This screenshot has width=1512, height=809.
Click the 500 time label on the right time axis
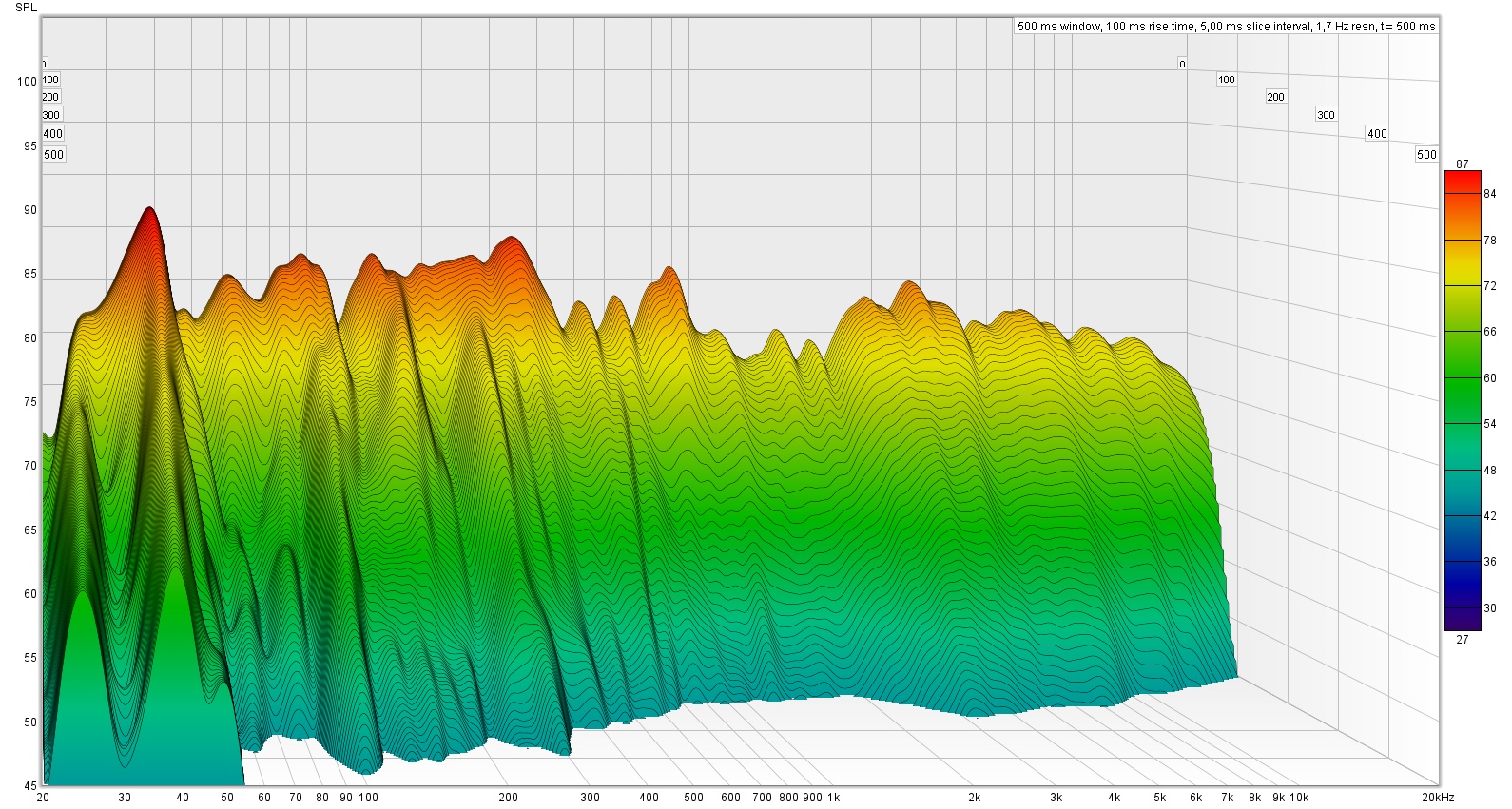[1426, 155]
